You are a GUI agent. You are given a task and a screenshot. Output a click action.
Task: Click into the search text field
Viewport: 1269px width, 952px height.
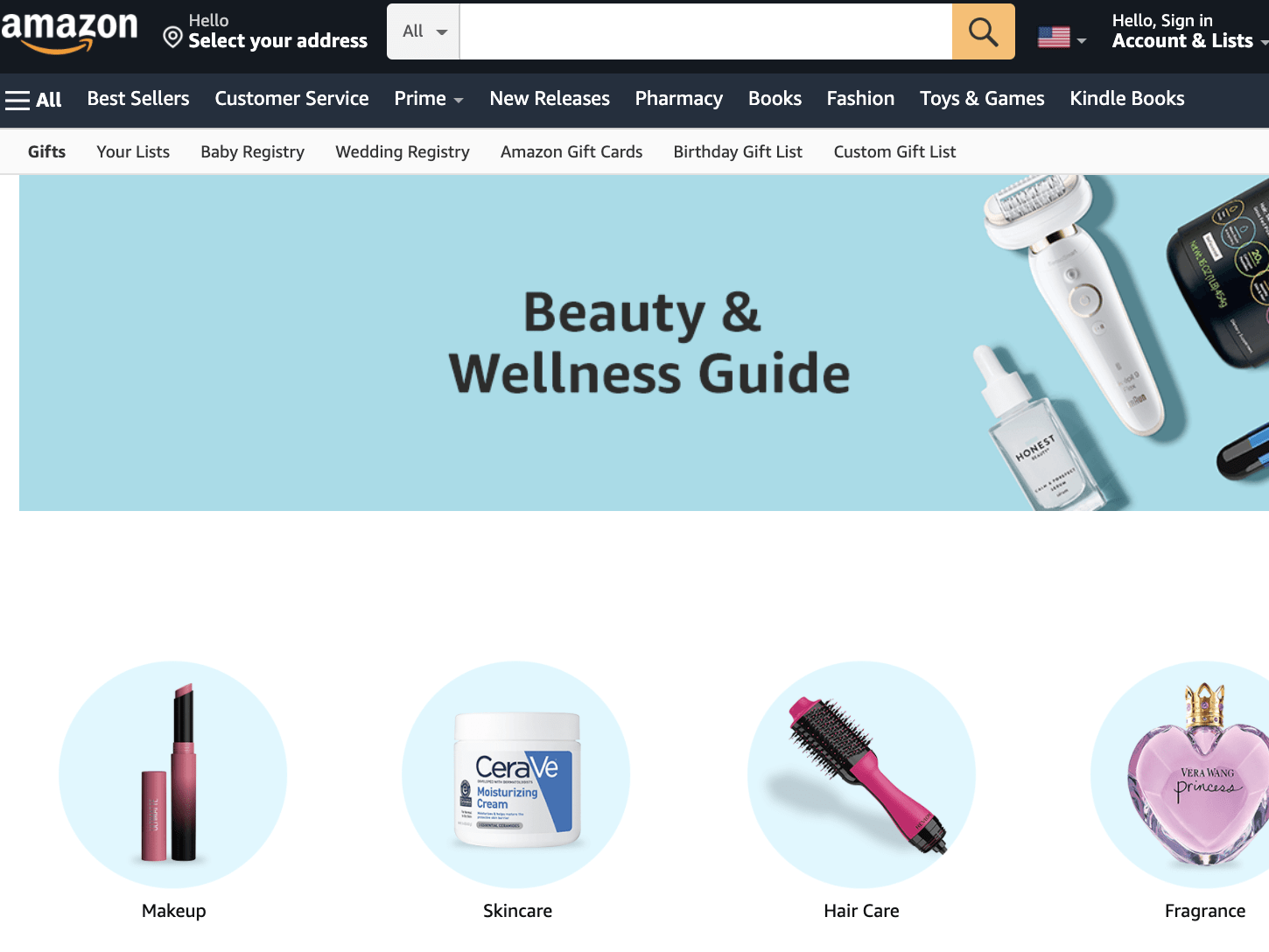[x=705, y=31]
